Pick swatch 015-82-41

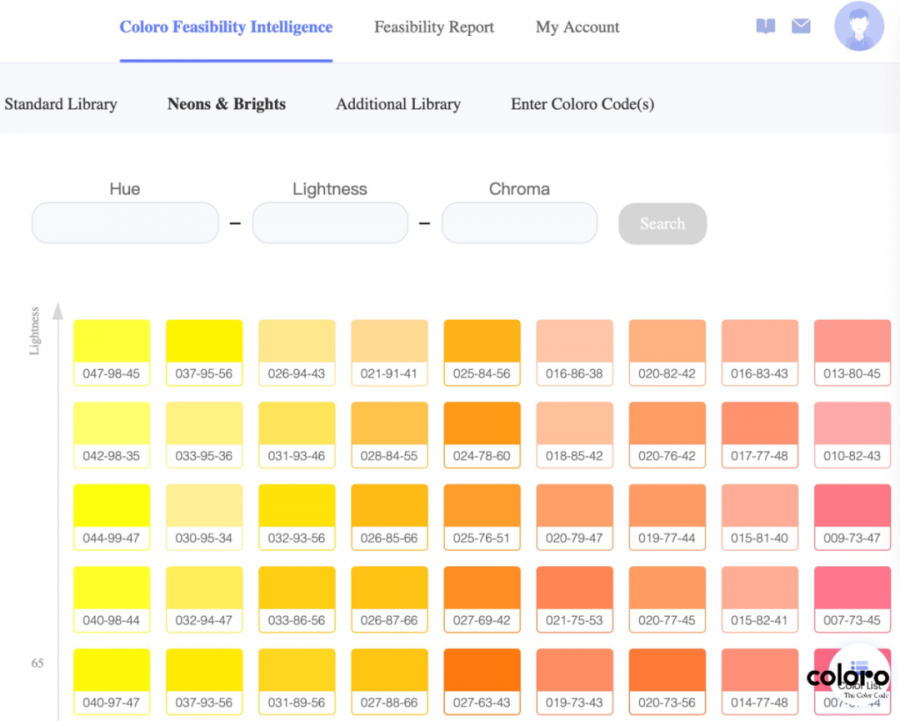[760, 599]
